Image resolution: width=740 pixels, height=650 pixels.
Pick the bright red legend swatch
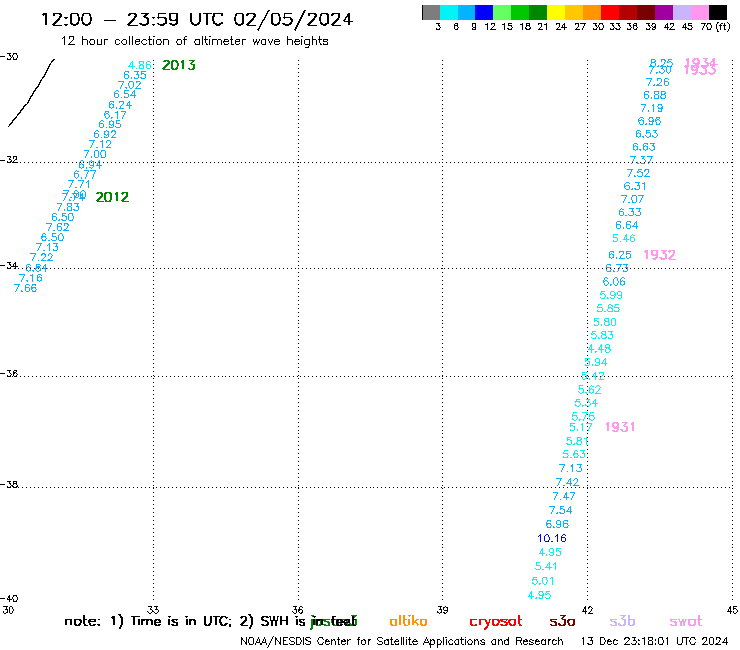pos(610,12)
